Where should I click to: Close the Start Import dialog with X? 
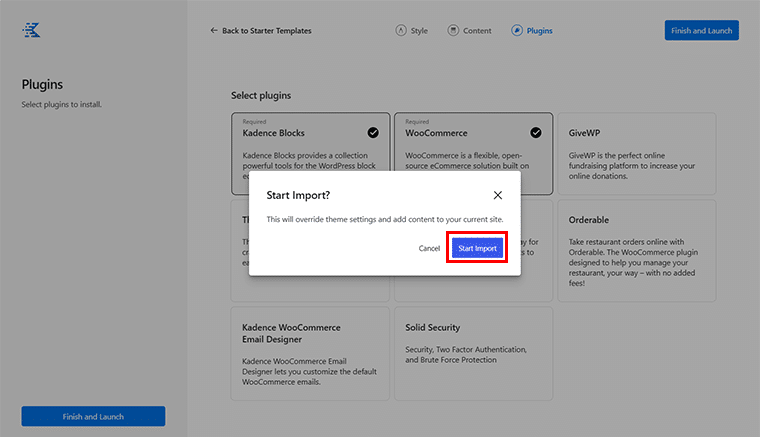498,195
